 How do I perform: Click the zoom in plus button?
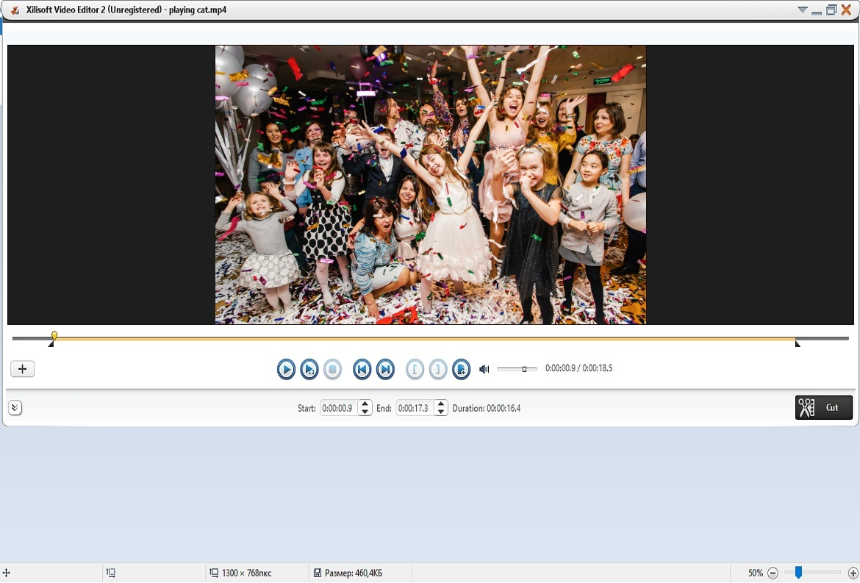853,573
